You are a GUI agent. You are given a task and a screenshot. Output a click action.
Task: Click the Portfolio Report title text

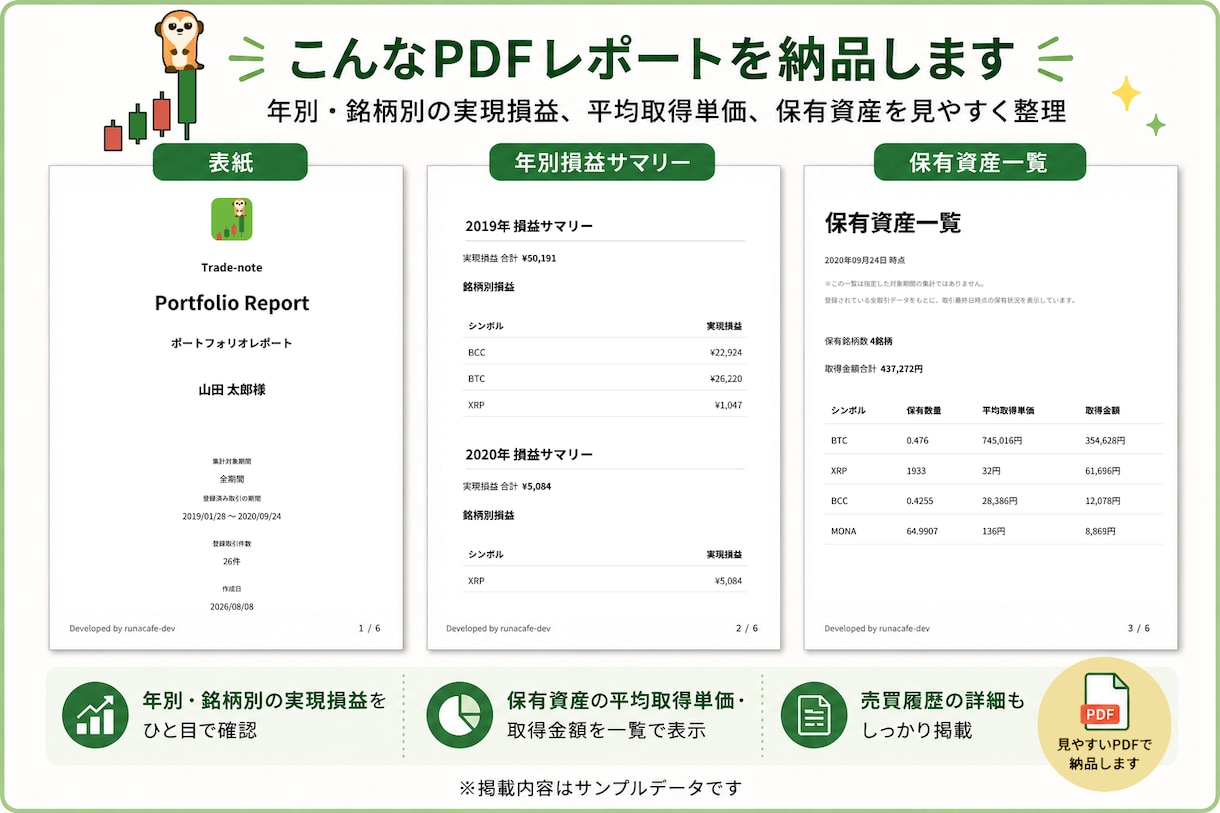click(x=232, y=303)
